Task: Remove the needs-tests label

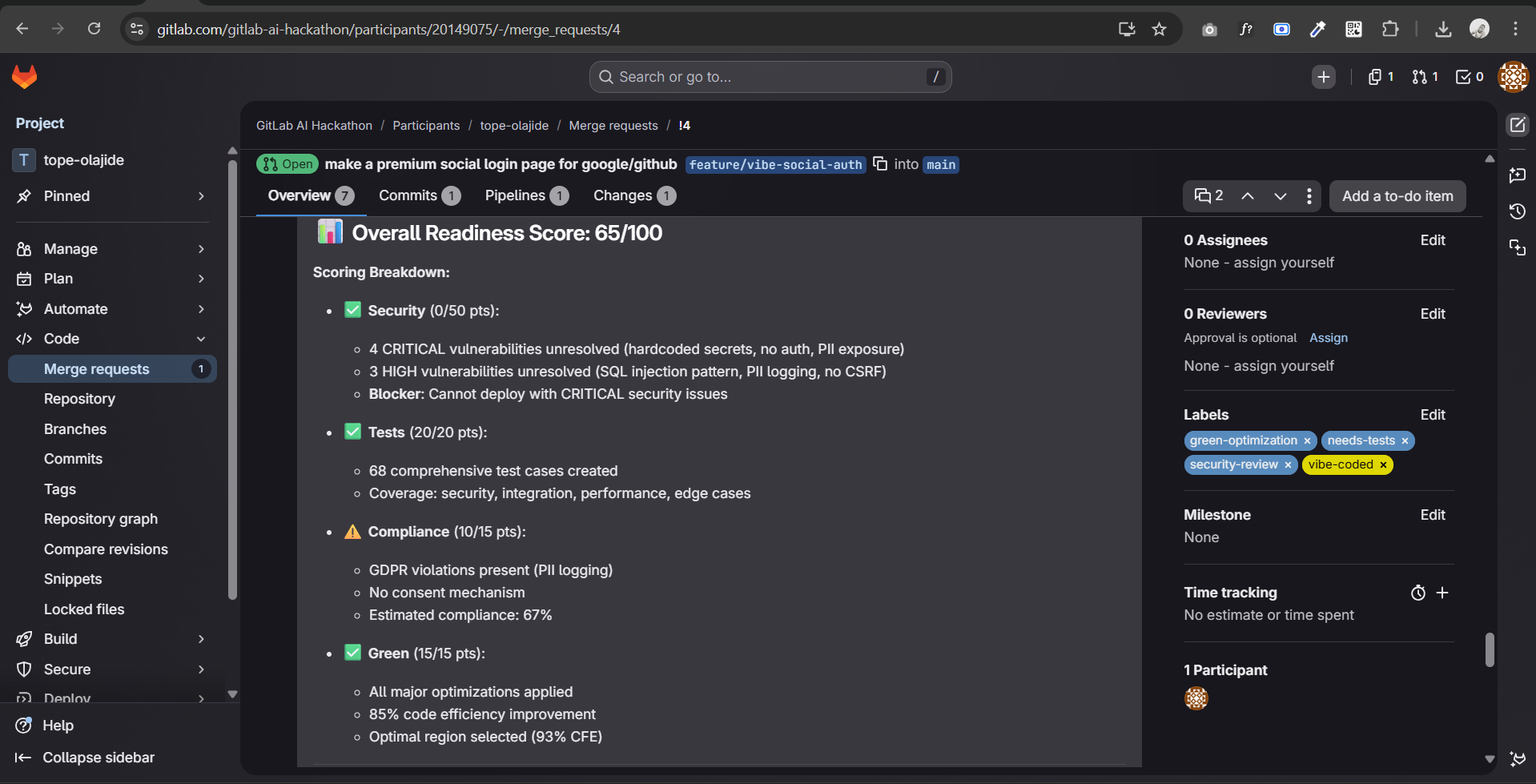Action: point(1405,440)
